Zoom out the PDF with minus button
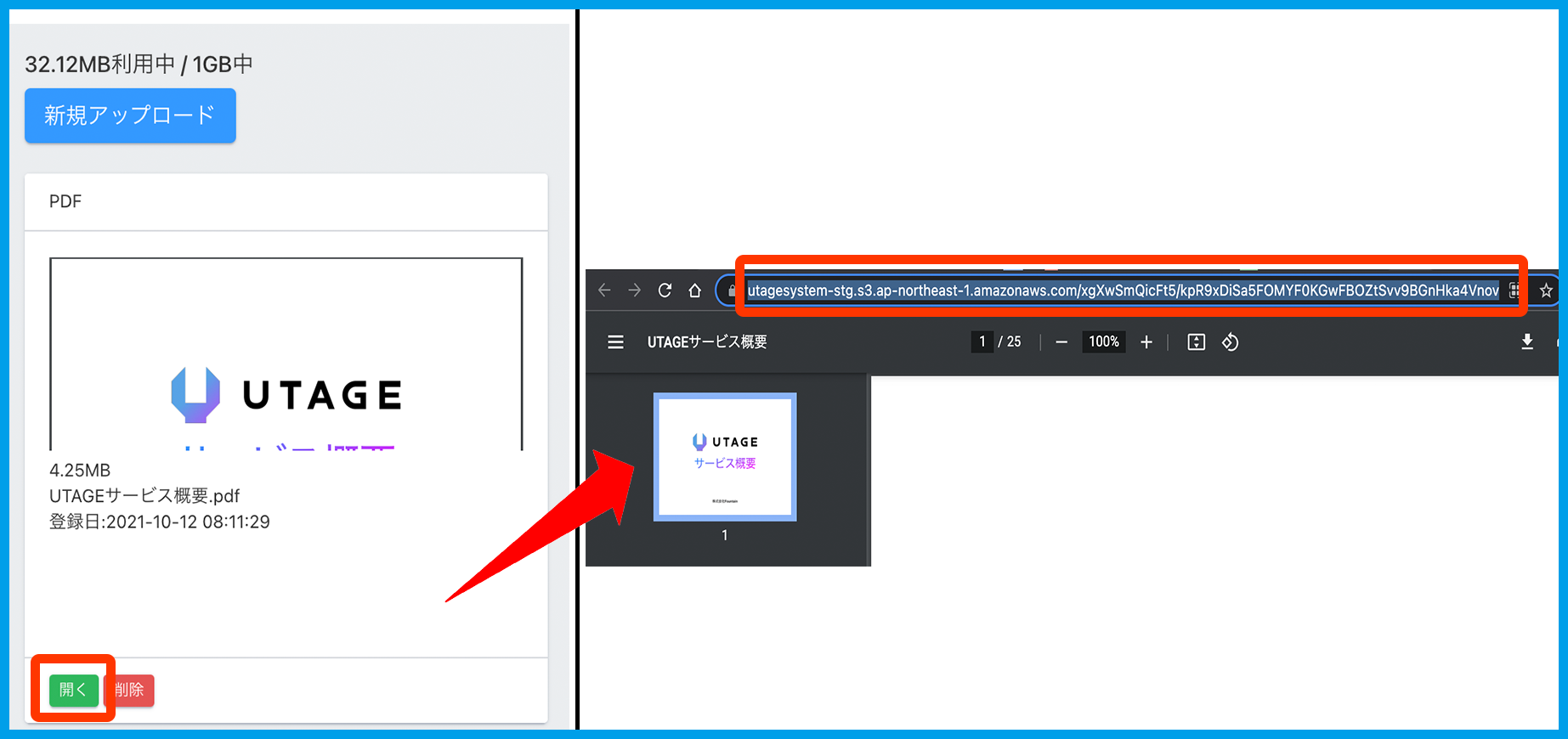Screen dimensions: 1568x739 click(1061, 342)
